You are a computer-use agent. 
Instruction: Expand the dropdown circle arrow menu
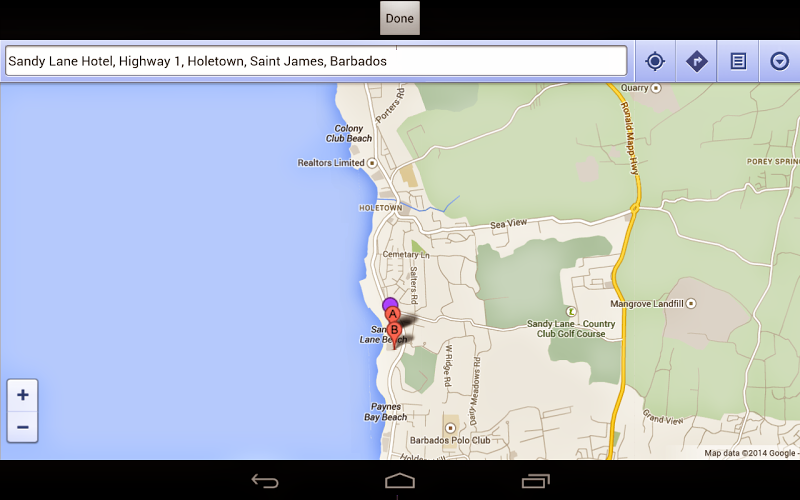click(779, 61)
